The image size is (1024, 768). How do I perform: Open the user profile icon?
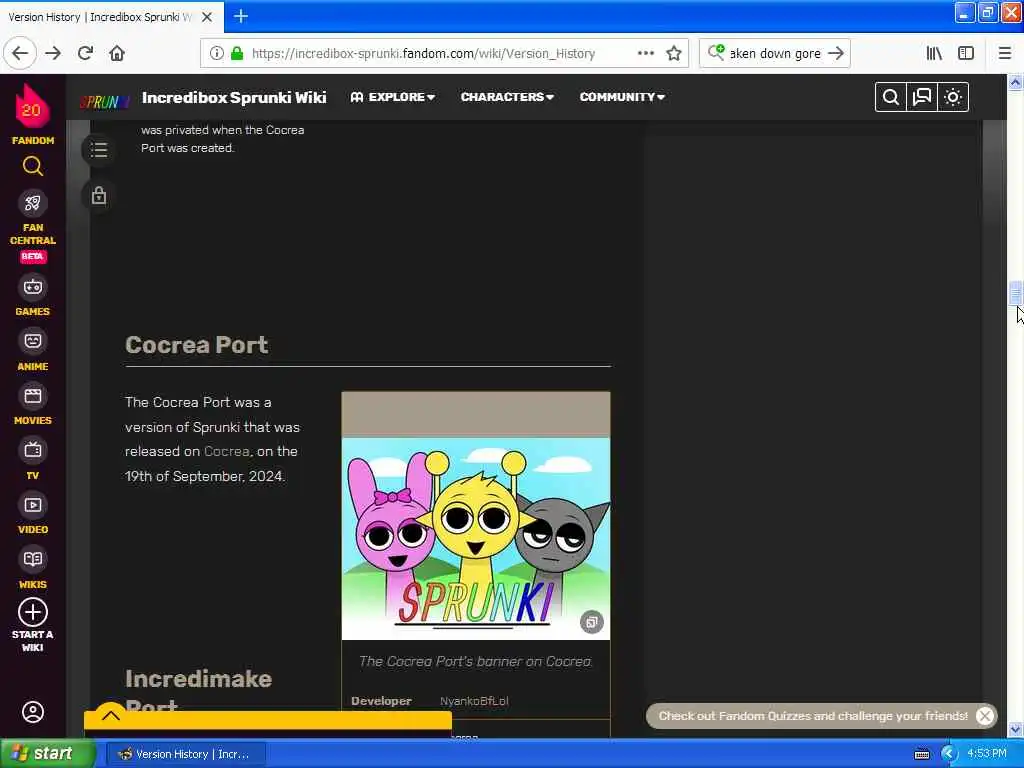click(33, 712)
